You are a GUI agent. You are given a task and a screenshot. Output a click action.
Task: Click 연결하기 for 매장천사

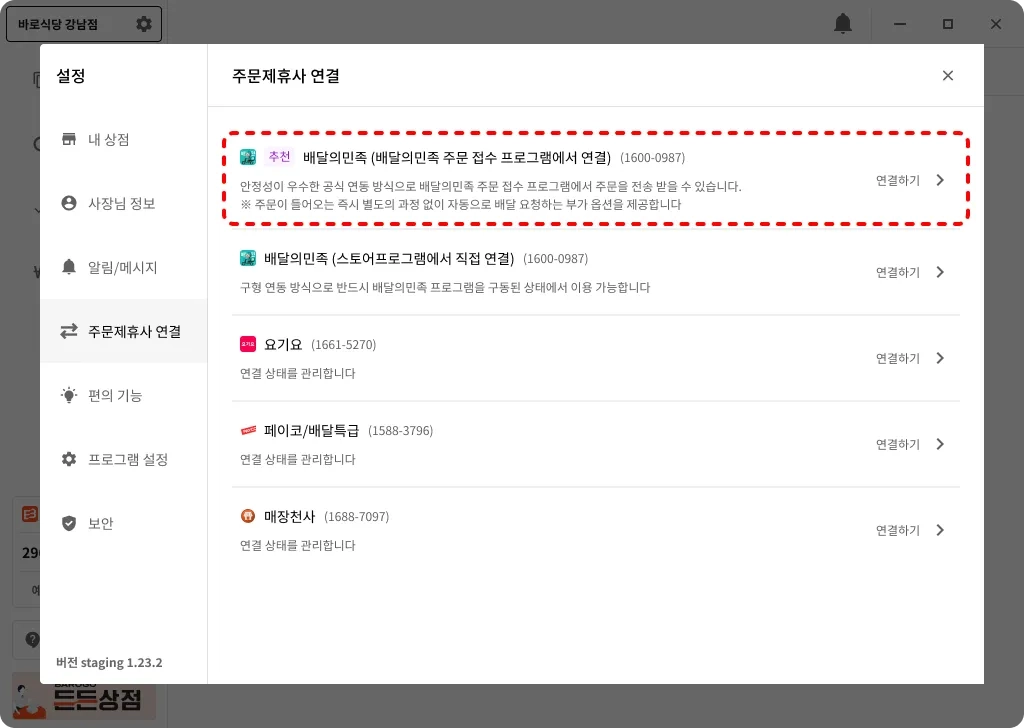click(x=897, y=530)
